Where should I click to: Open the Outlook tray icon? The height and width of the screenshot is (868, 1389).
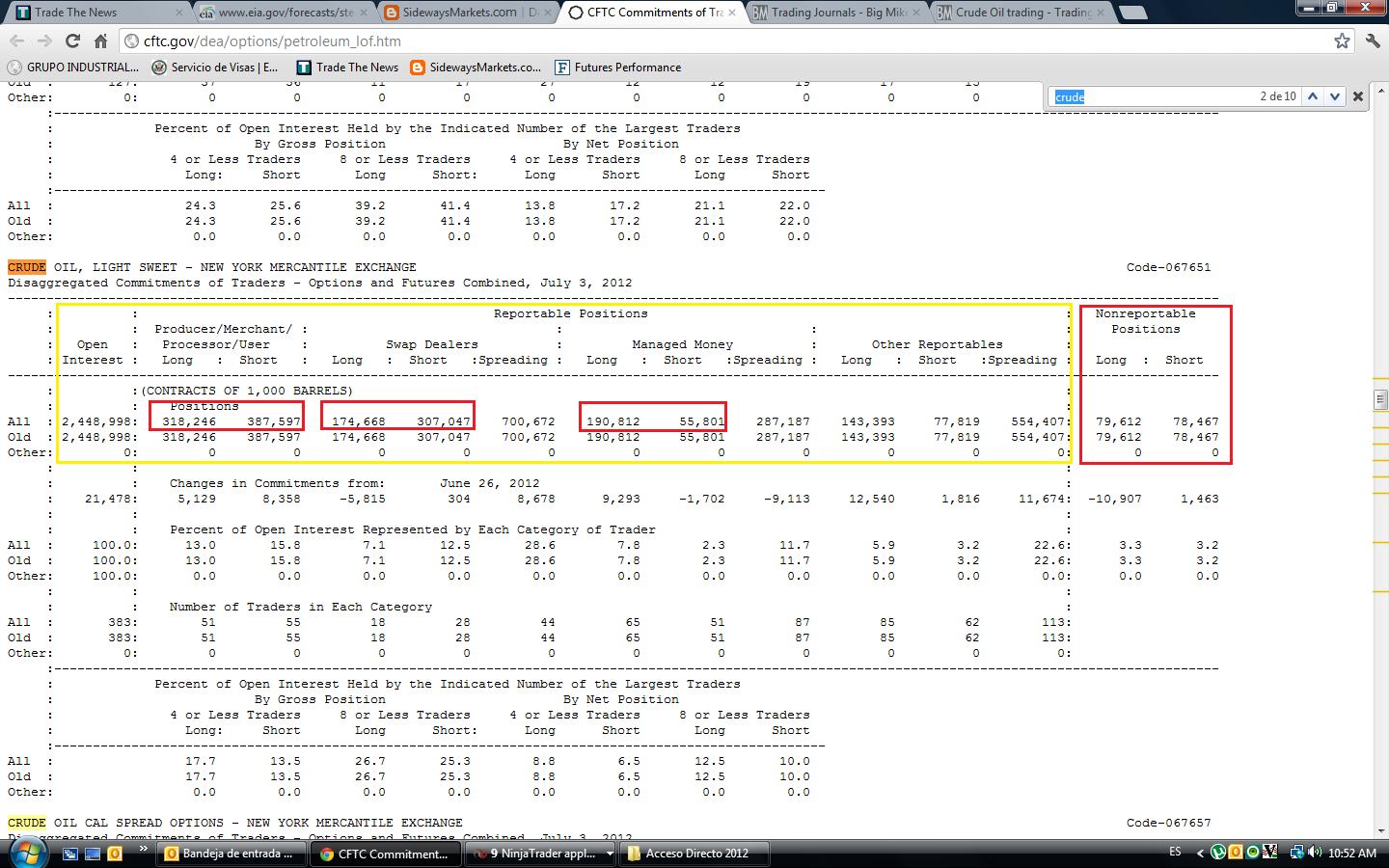[x=1236, y=853]
